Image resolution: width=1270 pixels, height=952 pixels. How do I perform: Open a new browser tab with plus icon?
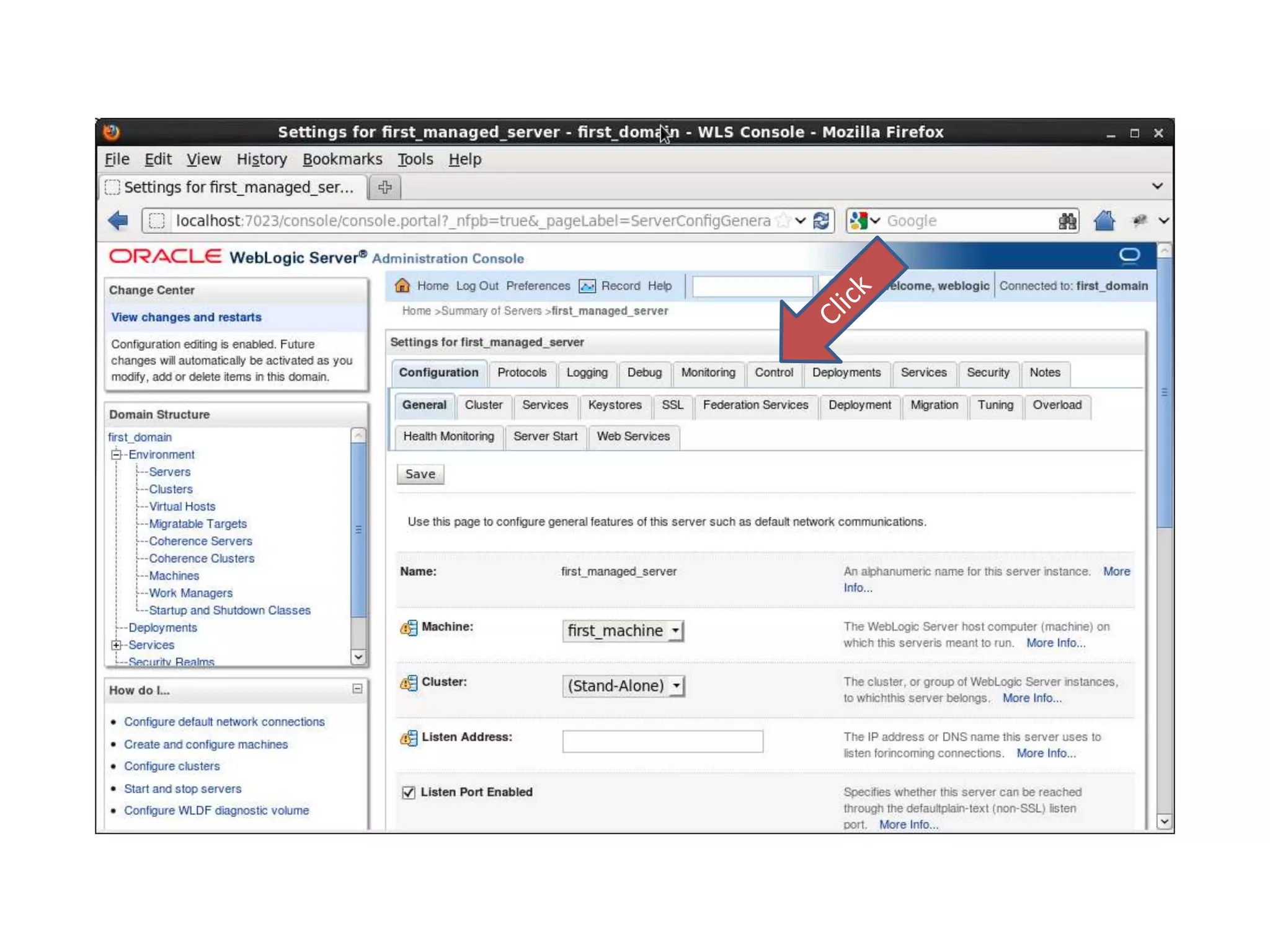point(384,187)
